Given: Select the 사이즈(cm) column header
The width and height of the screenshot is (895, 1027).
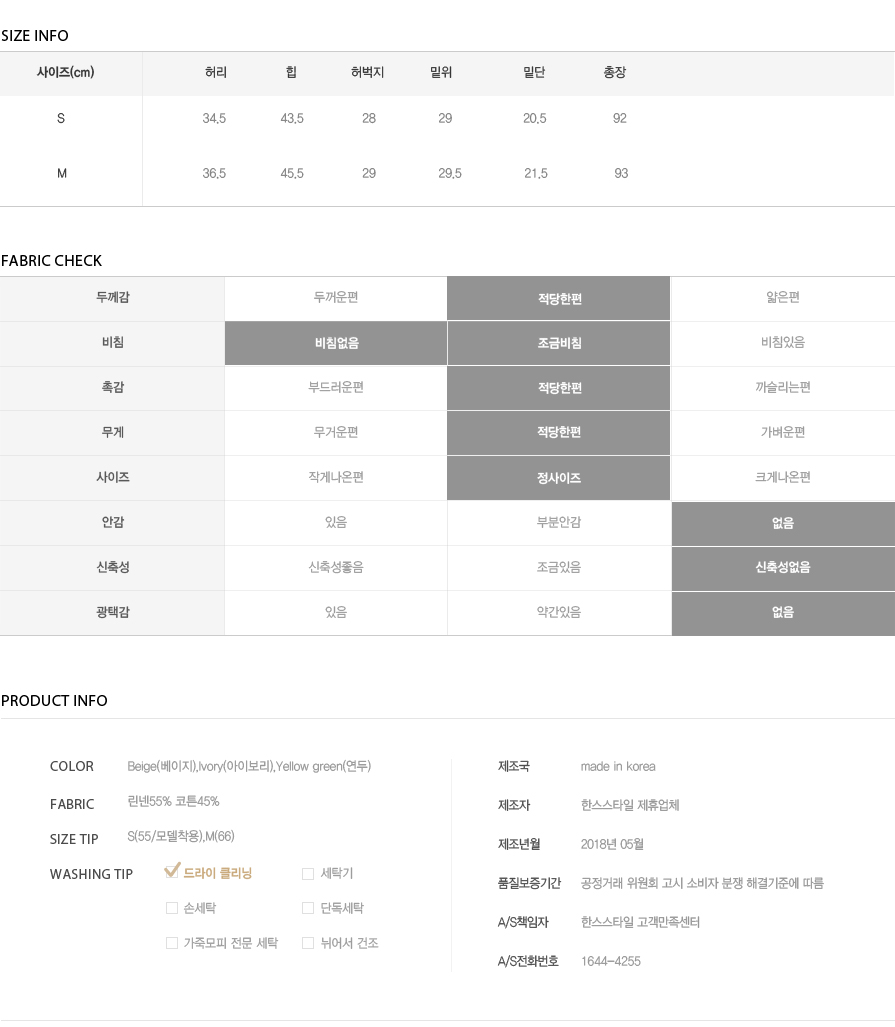Looking at the screenshot, I should [66, 72].
